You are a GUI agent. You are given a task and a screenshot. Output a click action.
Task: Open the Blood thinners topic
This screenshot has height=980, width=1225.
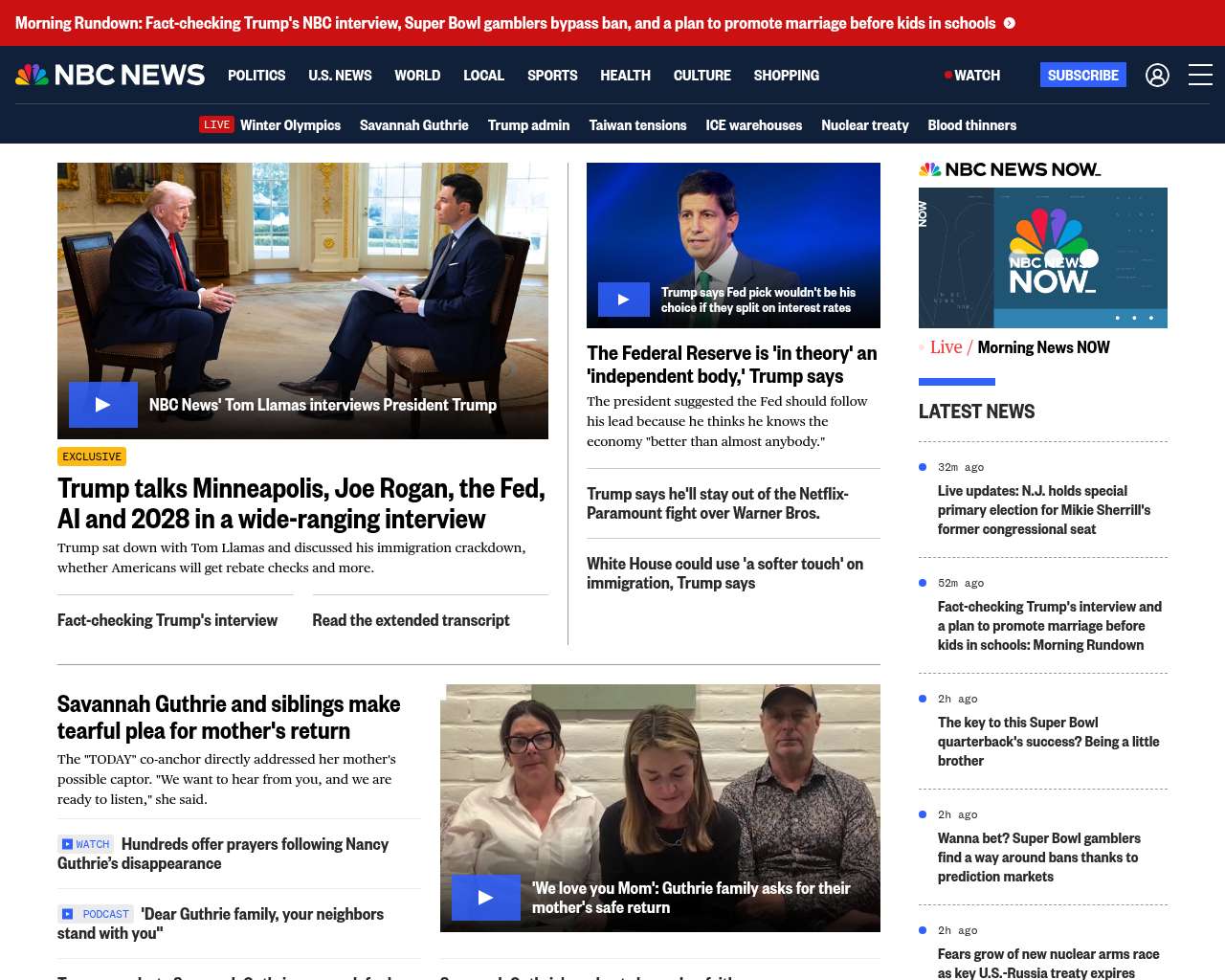click(x=972, y=124)
